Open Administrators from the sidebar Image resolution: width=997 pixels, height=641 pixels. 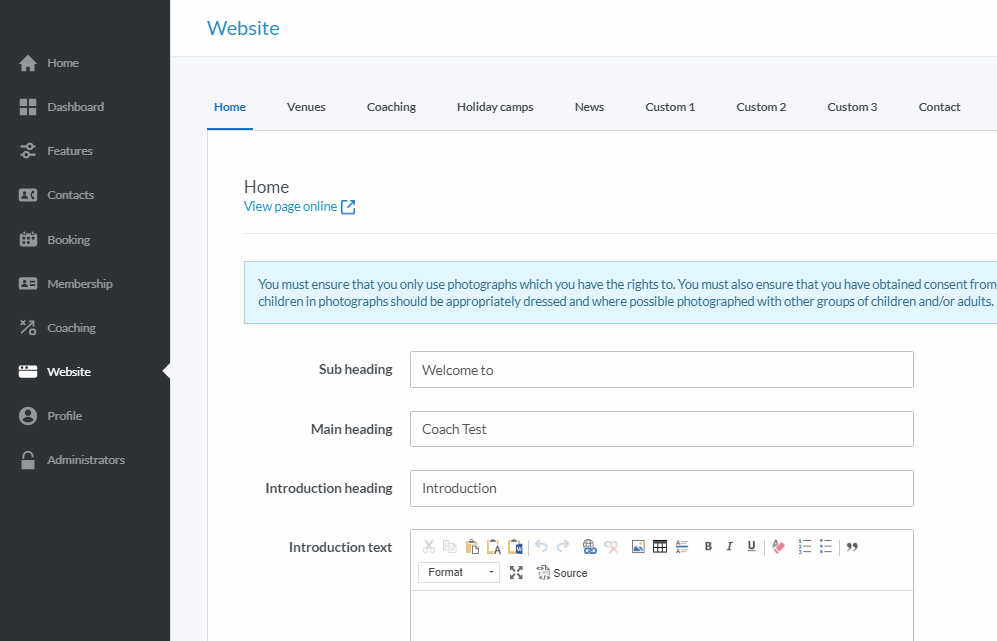(86, 460)
